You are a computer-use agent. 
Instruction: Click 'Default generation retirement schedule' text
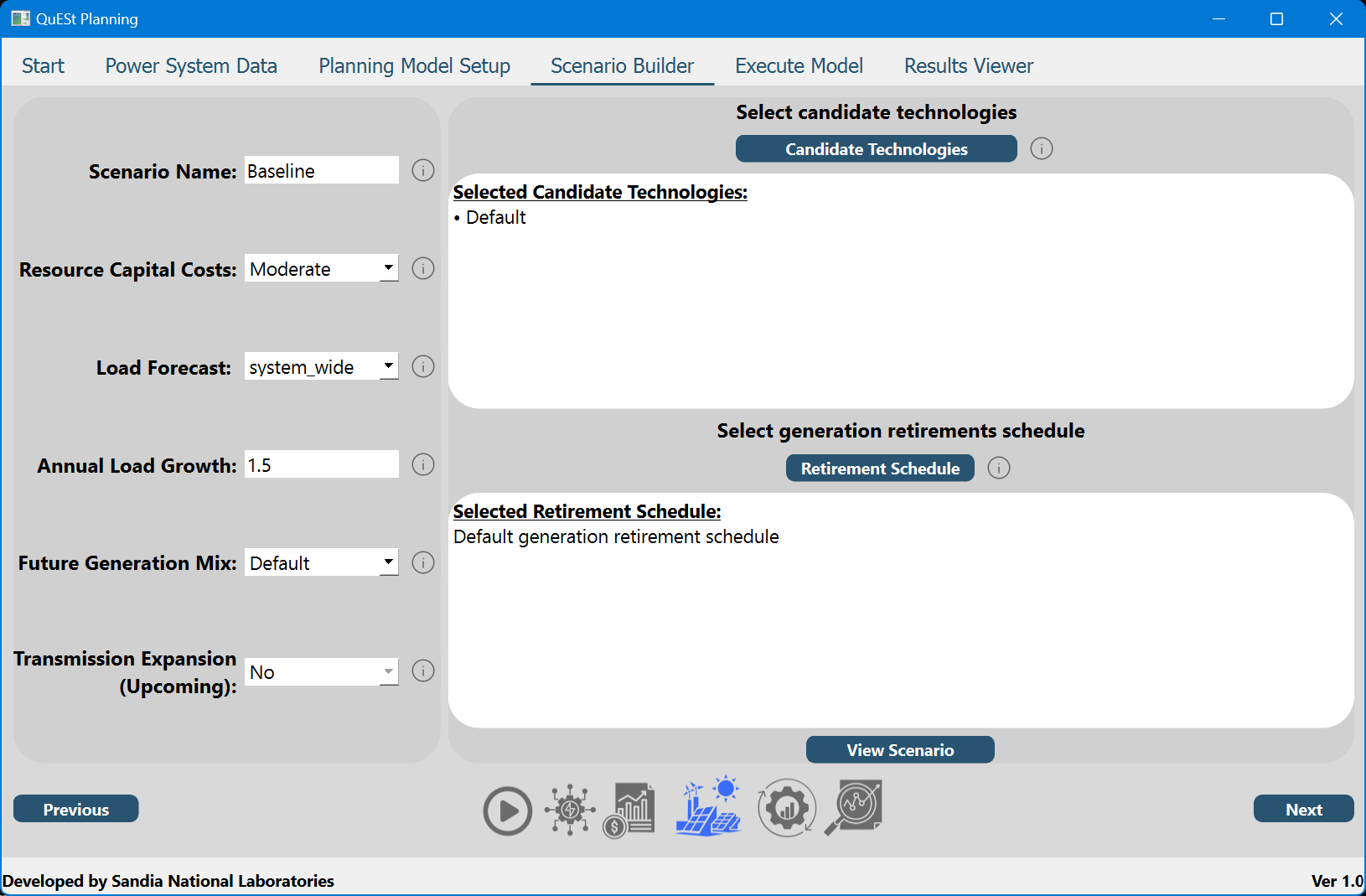tap(616, 537)
